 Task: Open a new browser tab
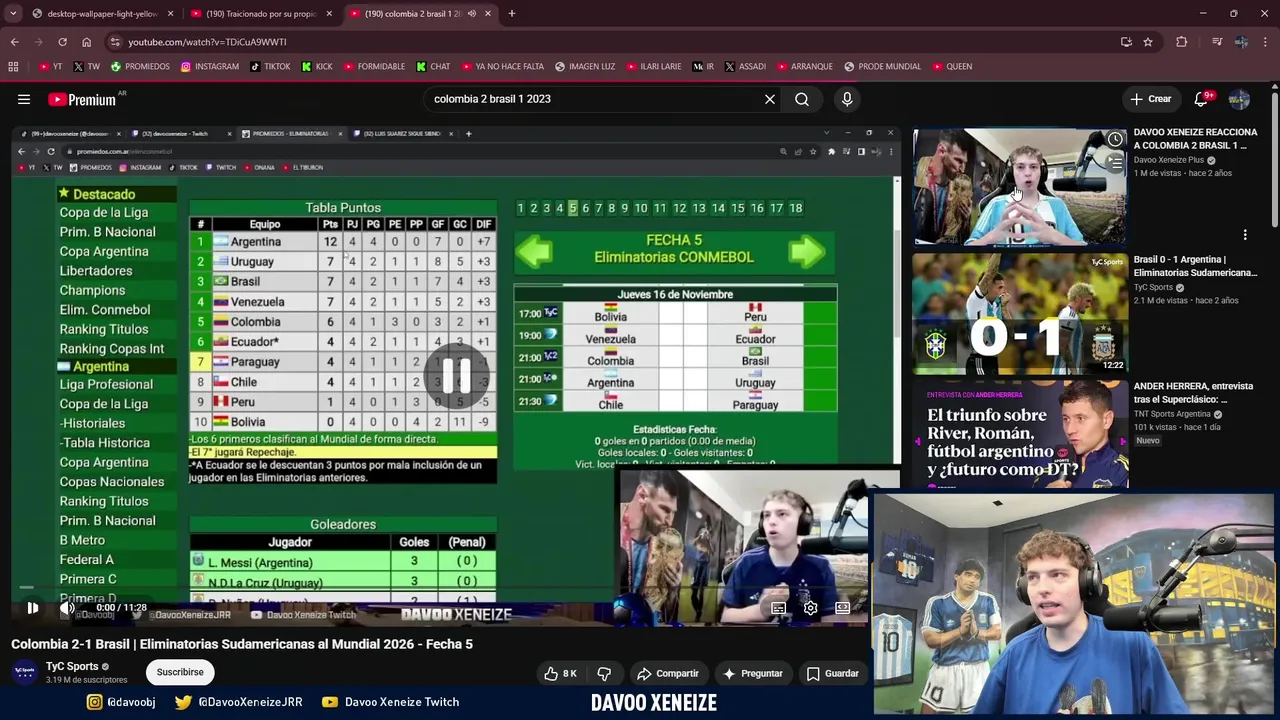point(512,14)
